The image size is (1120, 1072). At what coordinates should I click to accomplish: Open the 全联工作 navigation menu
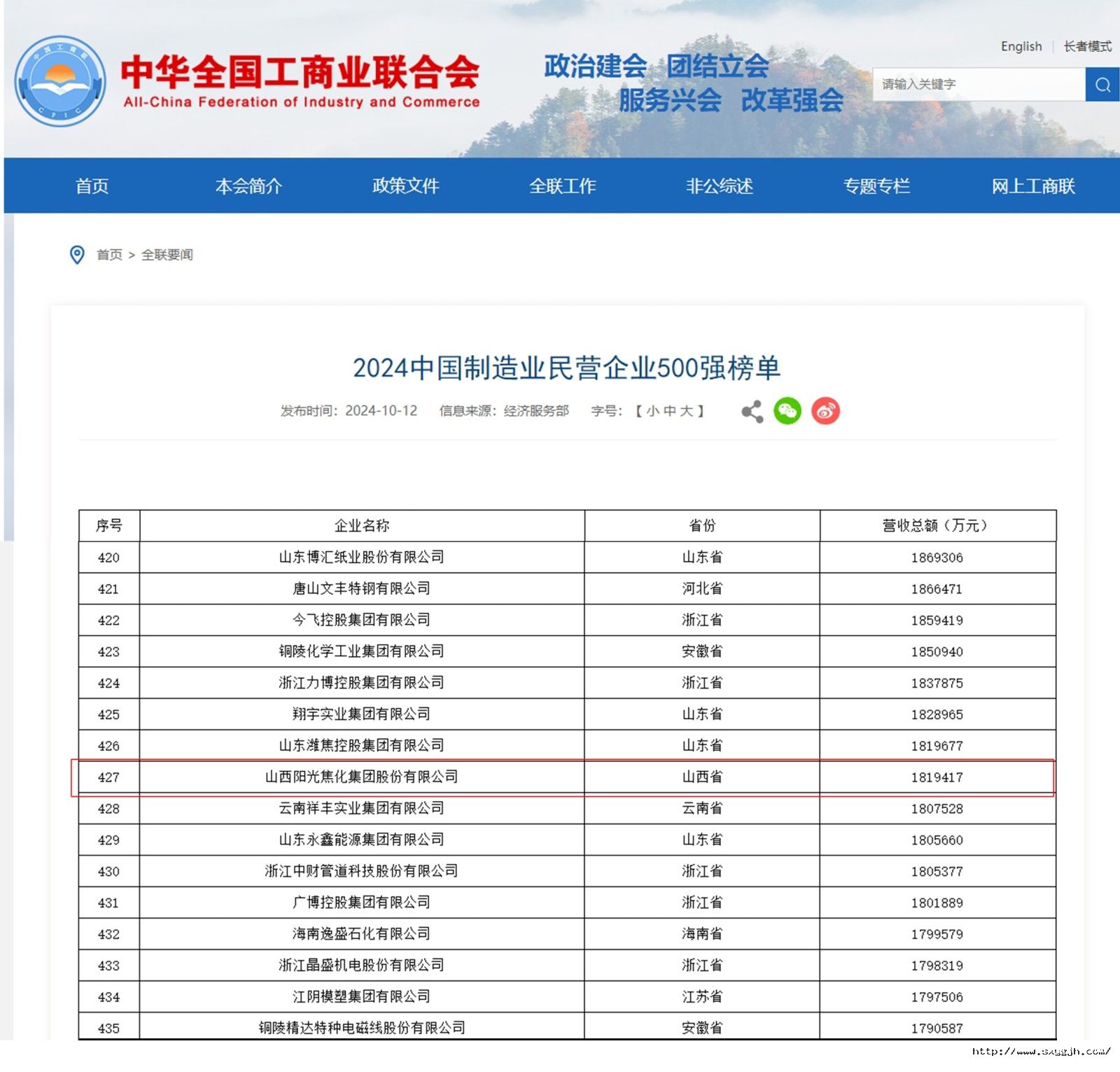click(x=562, y=186)
